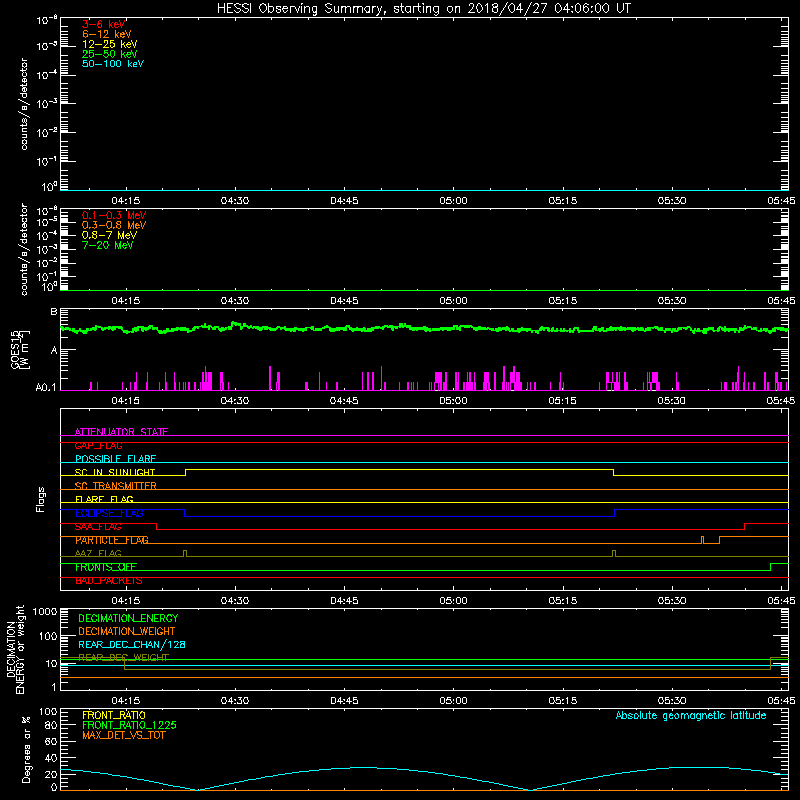This screenshot has height=800, width=800.
Task: Click the B tick label on GOES axis
Action: [54, 311]
